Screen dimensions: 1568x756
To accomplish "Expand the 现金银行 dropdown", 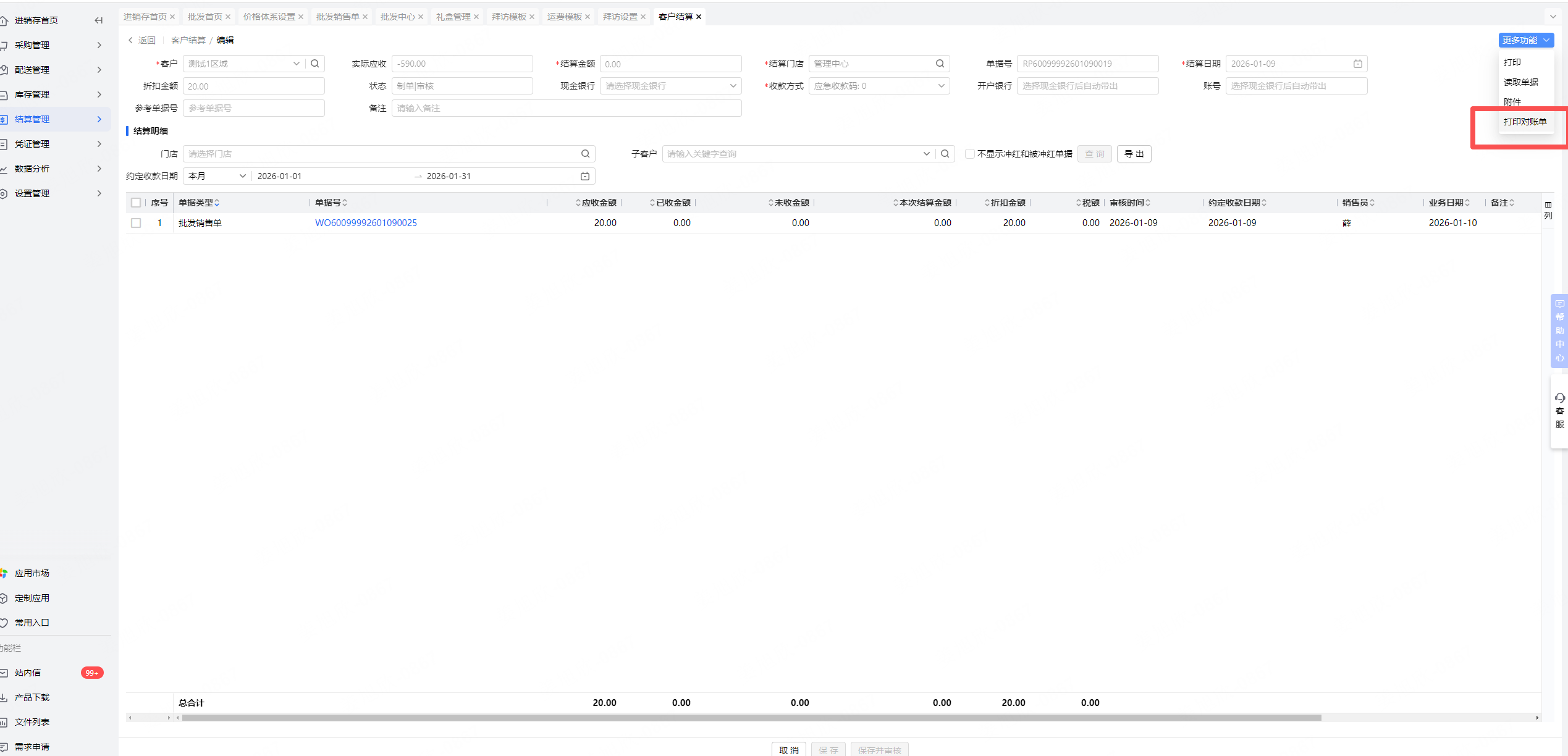I will point(670,86).
